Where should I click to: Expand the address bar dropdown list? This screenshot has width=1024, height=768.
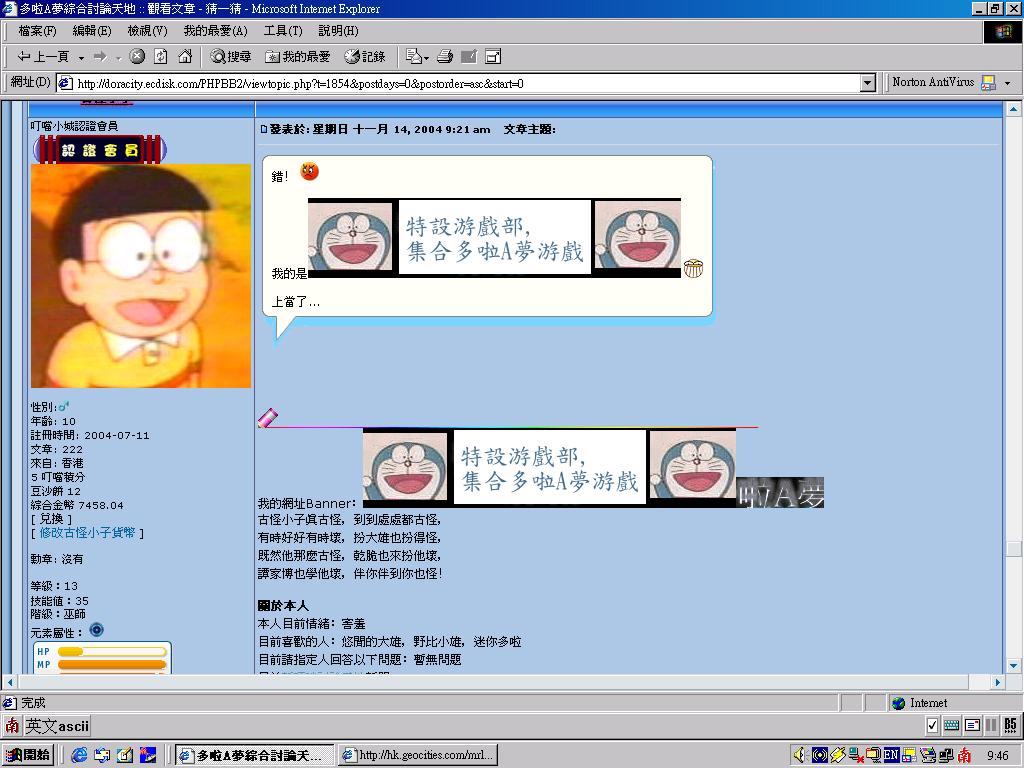pos(868,84)
